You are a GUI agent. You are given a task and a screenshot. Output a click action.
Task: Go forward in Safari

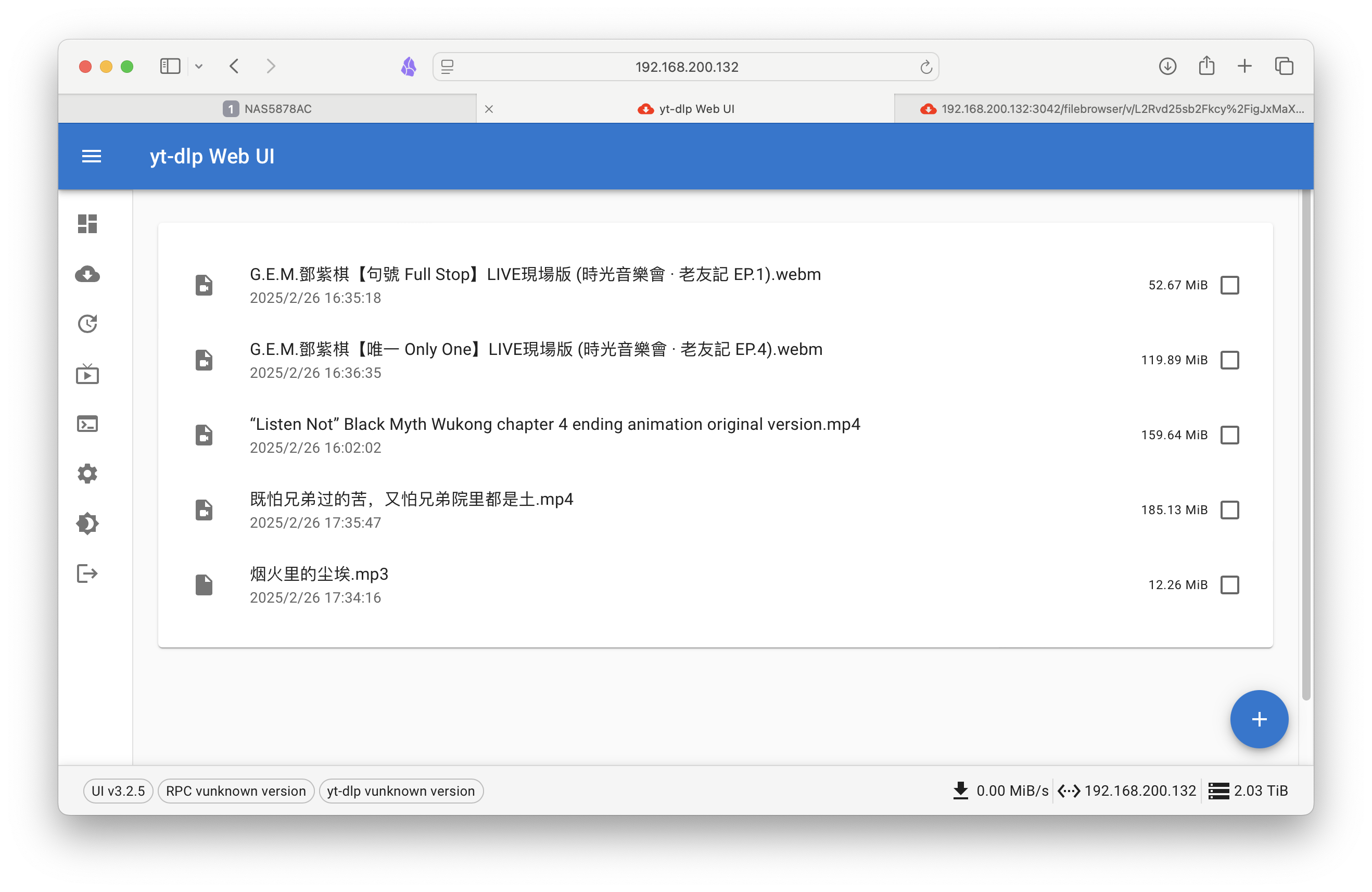coord(271,66)
